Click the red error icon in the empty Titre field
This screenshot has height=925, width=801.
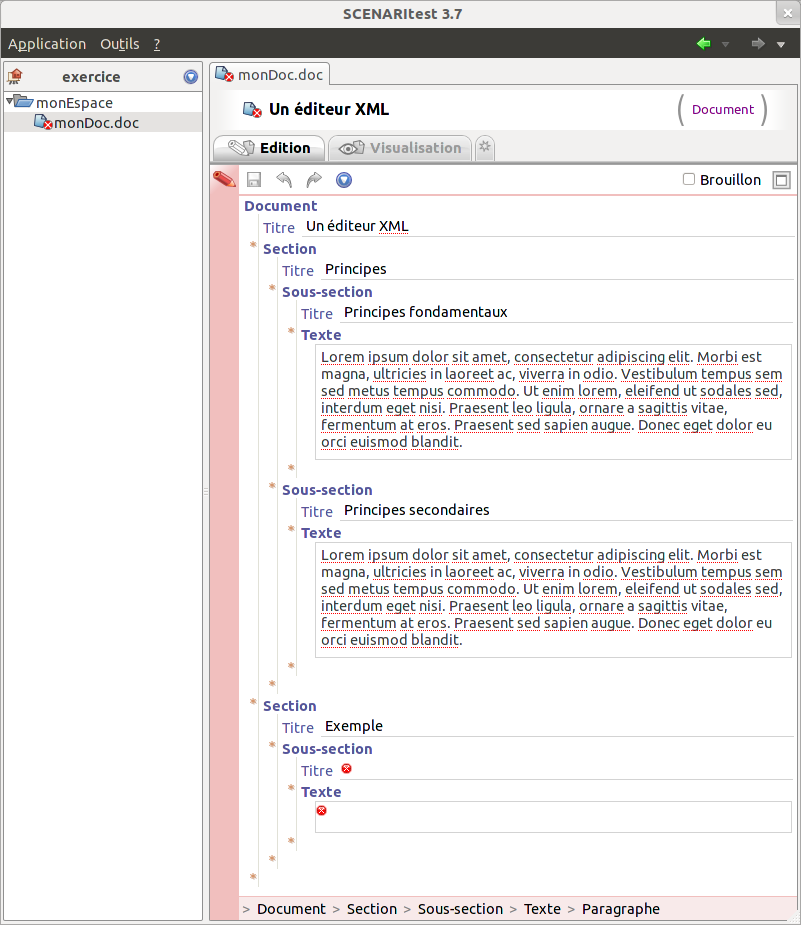click(347, 768)
